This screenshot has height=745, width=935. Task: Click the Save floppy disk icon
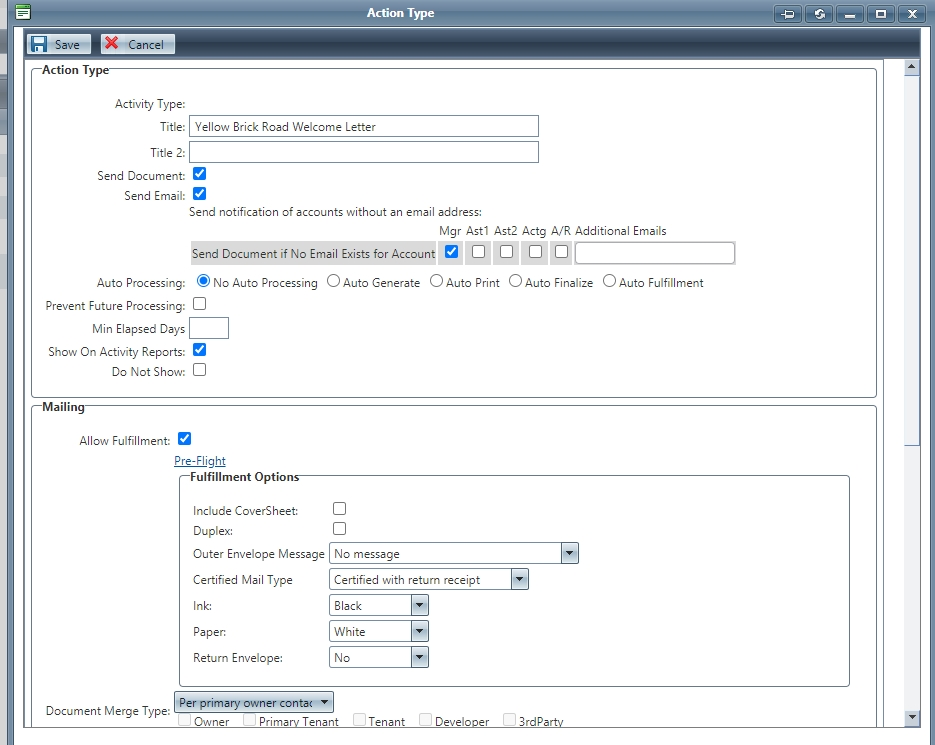click(x=39, y=43)
